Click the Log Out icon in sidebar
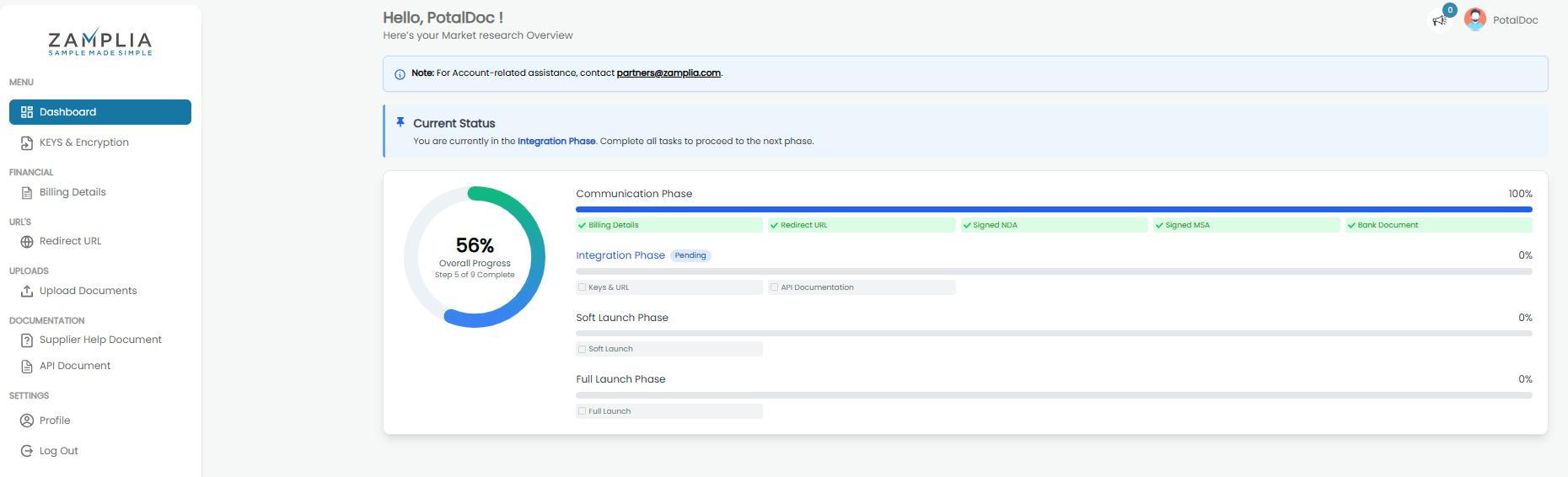 point(27,451)
